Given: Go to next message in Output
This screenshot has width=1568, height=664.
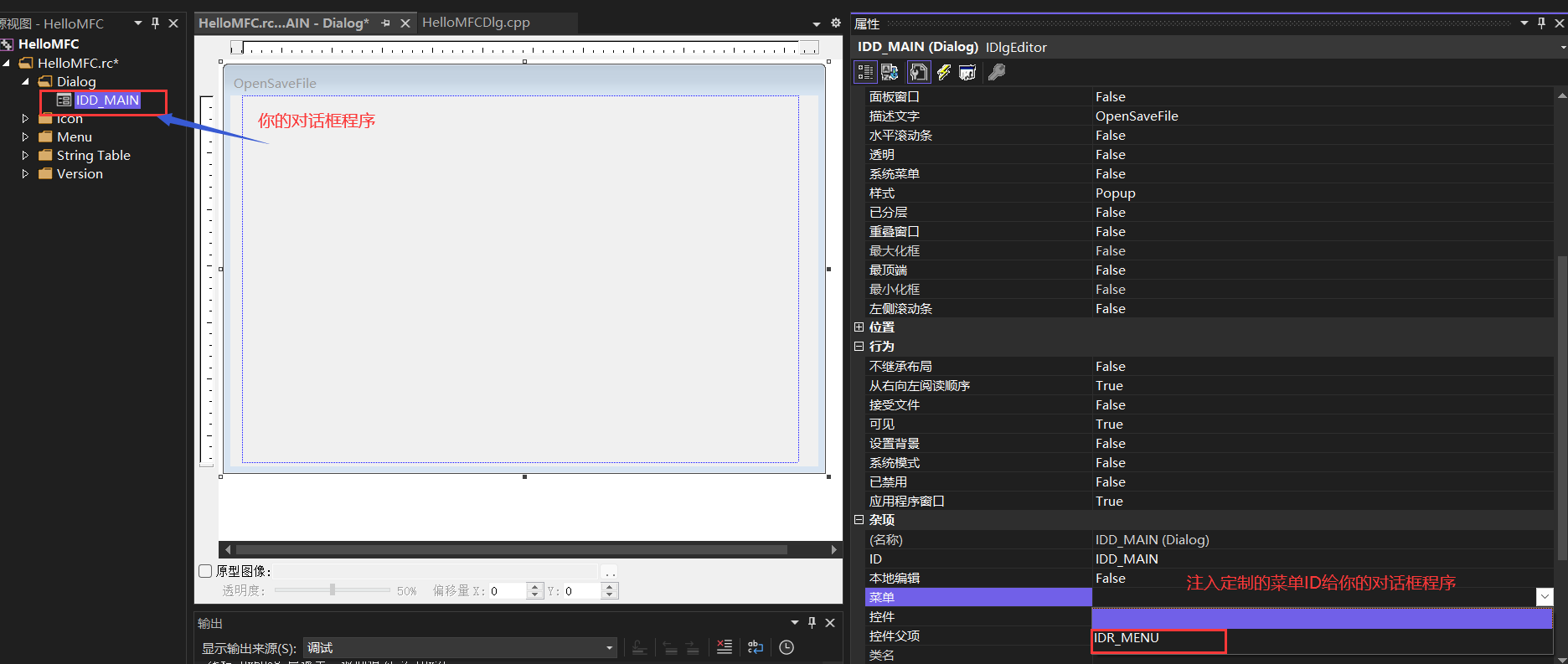Looking at the screenshot, I should (693, 647).
